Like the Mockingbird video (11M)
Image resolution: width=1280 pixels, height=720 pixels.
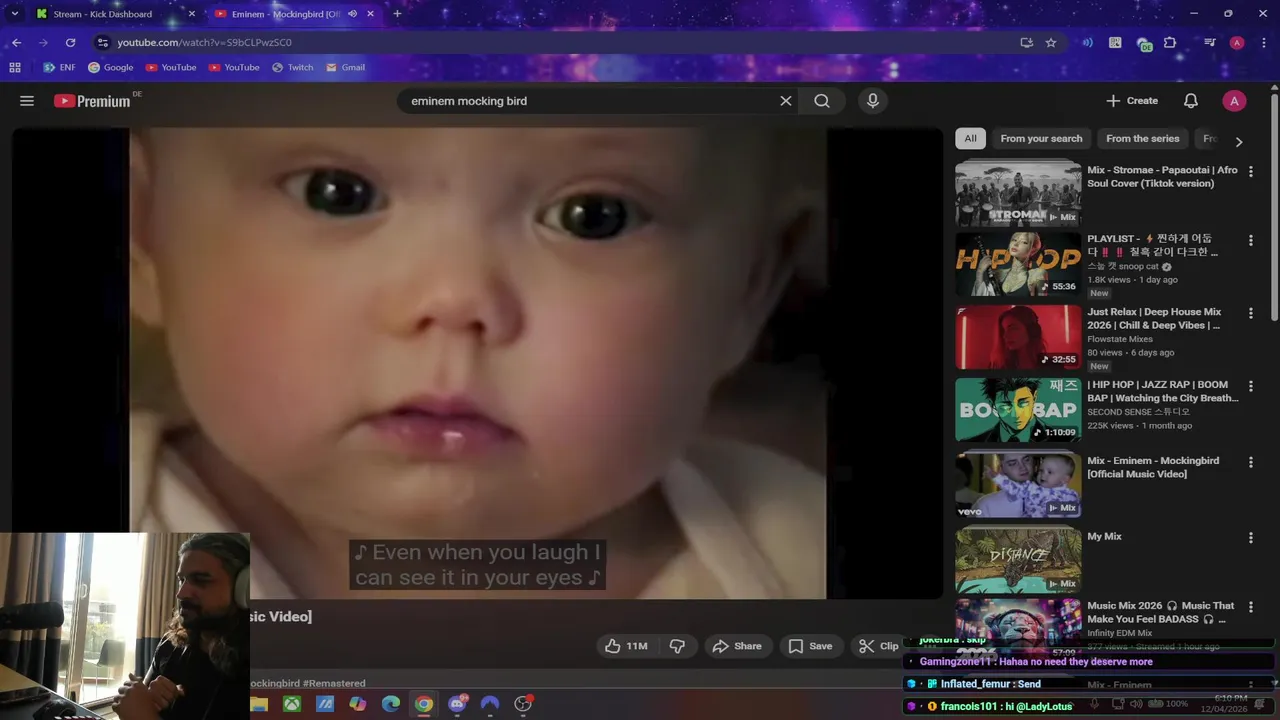tap(626, 646)
